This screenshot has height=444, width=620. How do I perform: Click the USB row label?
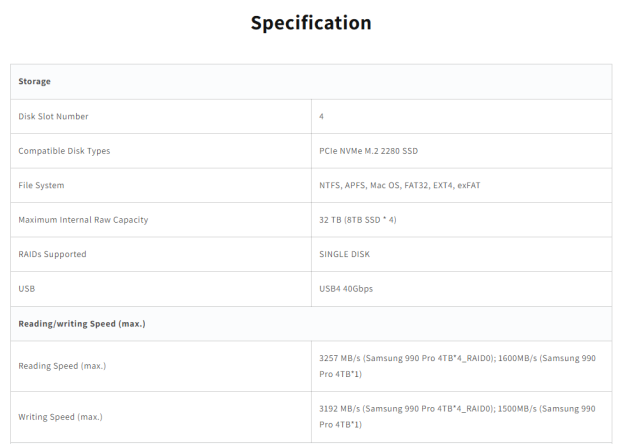pyautogui.click(x=27, y=288)
